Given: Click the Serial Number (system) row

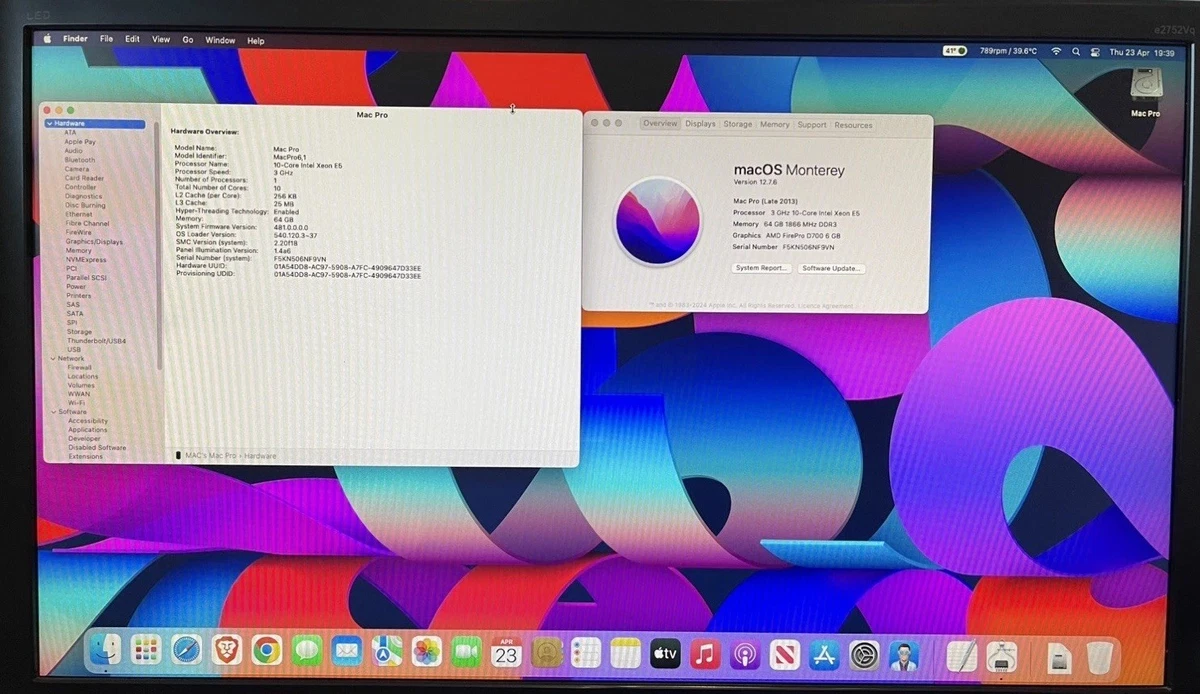Looking at the screenshot, I should point(250,258).
